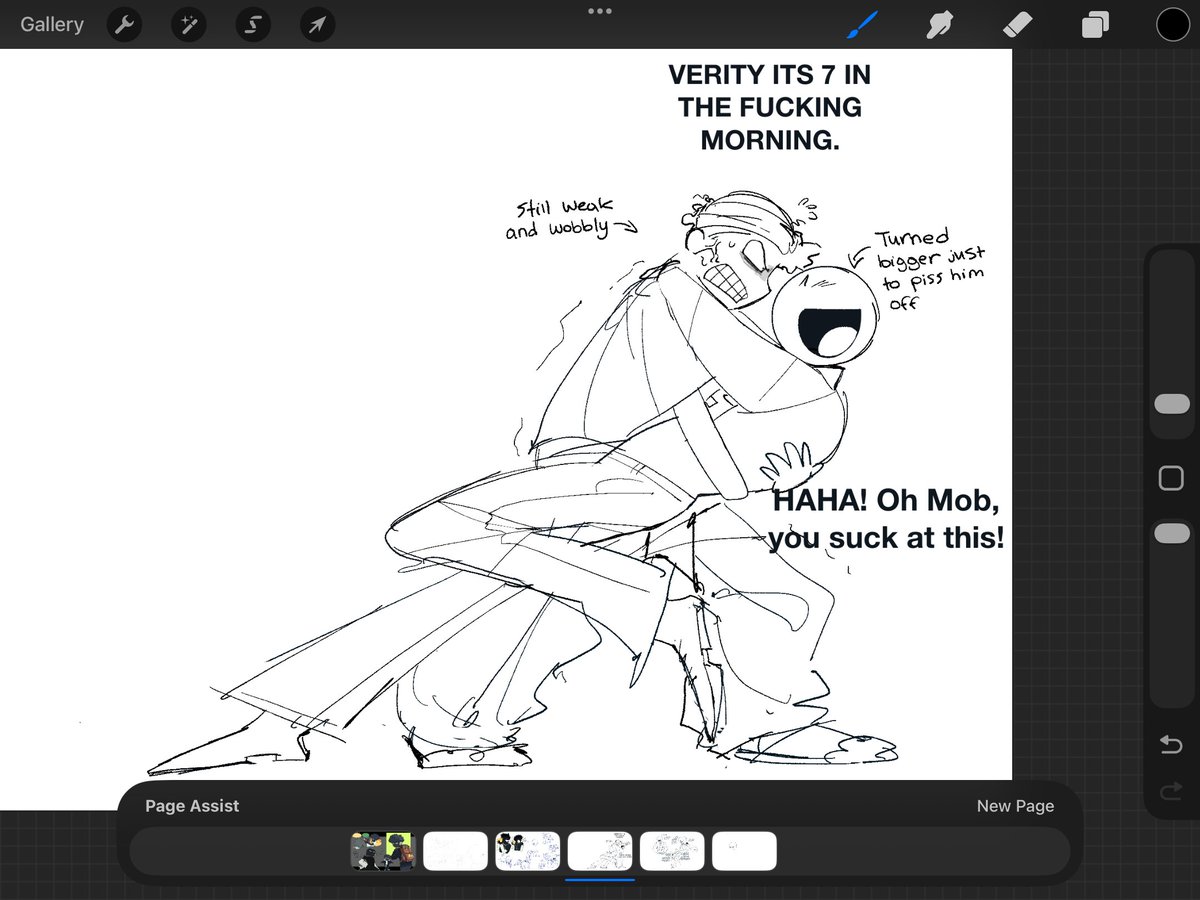The image size is (1200, 900).
Task: Select the Transform arrow tool
Action: [x=317, y=25]
